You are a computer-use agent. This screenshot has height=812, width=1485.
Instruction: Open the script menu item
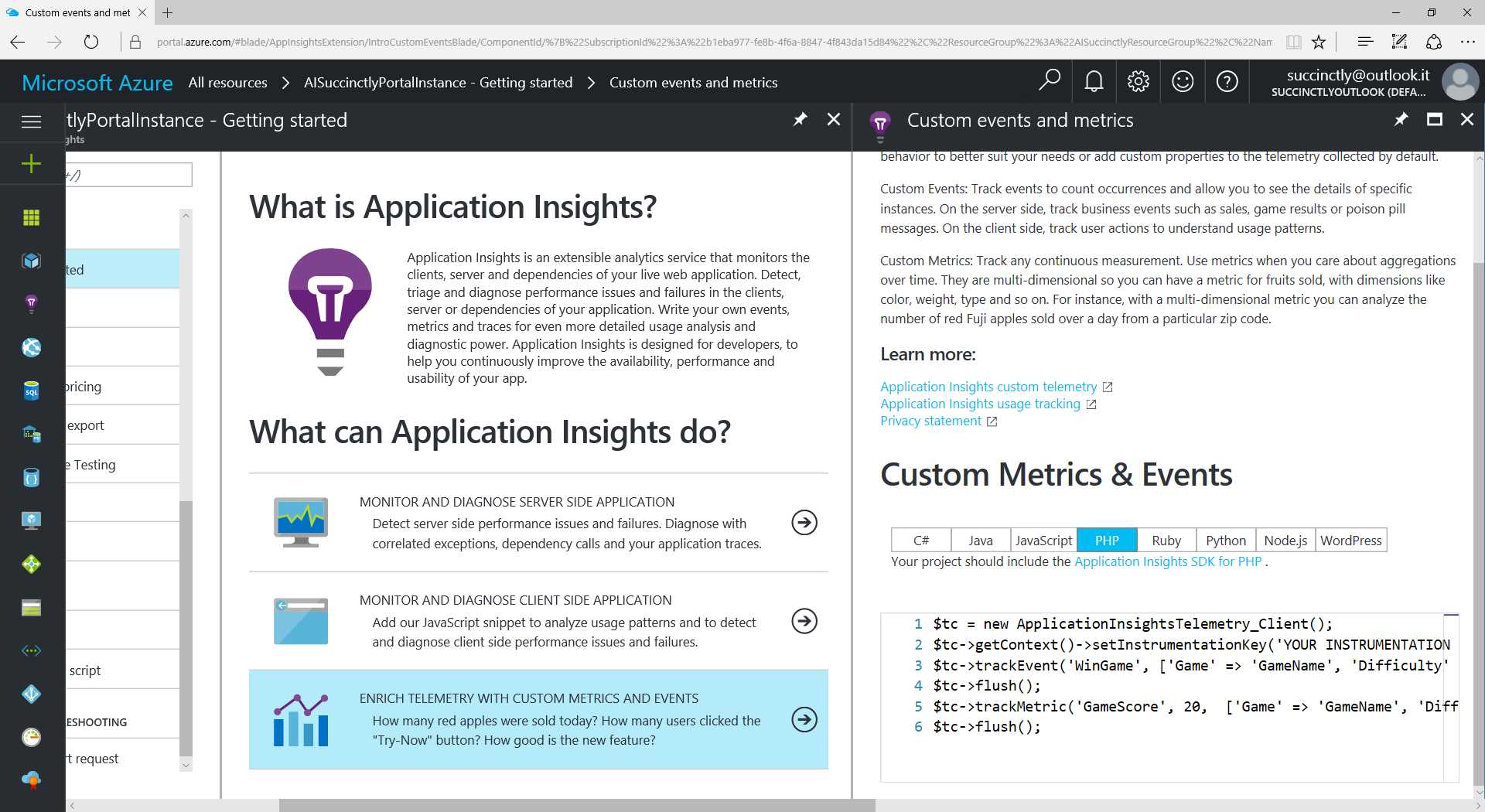[122, 670]
